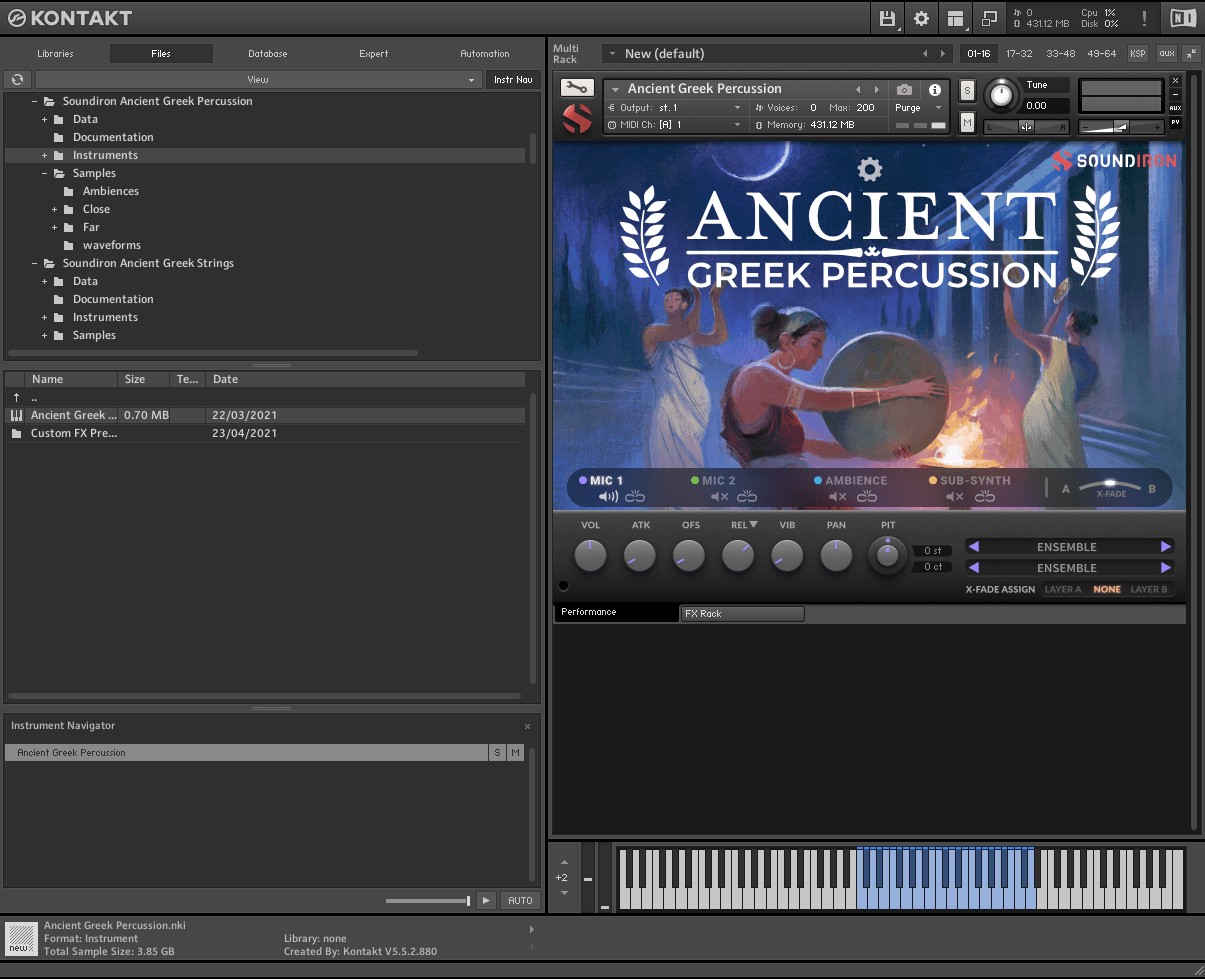Viewport: 1205px width, 979px height.
Task: Collapse the Soundiron Ancient Greek Percussion folder
Action: click(34, 101)
